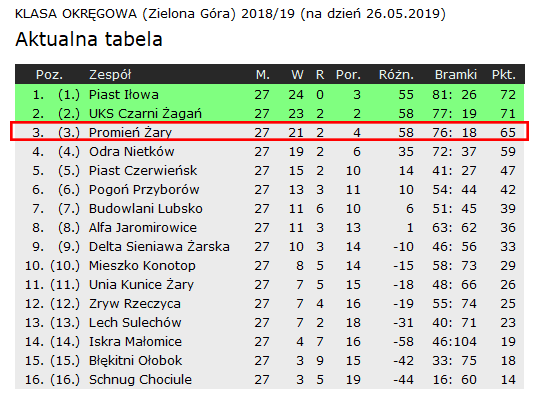Click Lech Sulechów in the standings
The width and height of the screenshot is (539, 396).
point(135,323)
